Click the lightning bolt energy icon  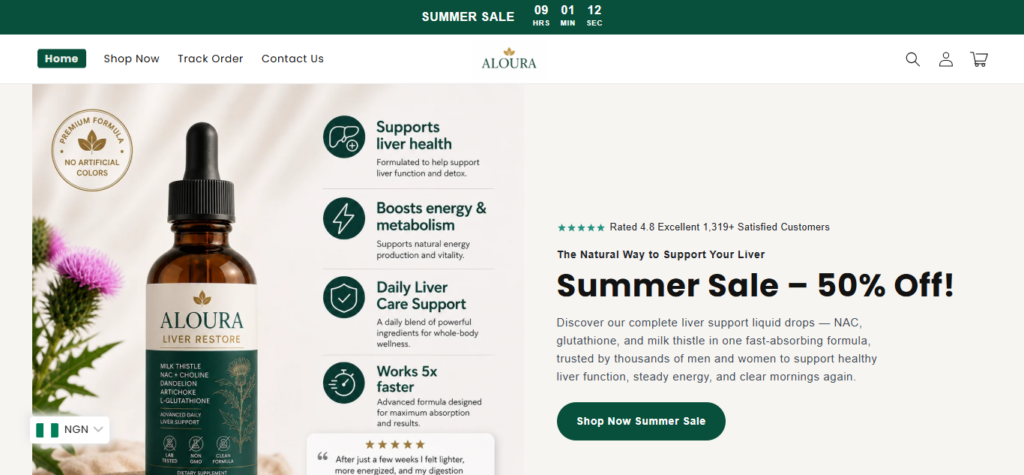(344, 218)
